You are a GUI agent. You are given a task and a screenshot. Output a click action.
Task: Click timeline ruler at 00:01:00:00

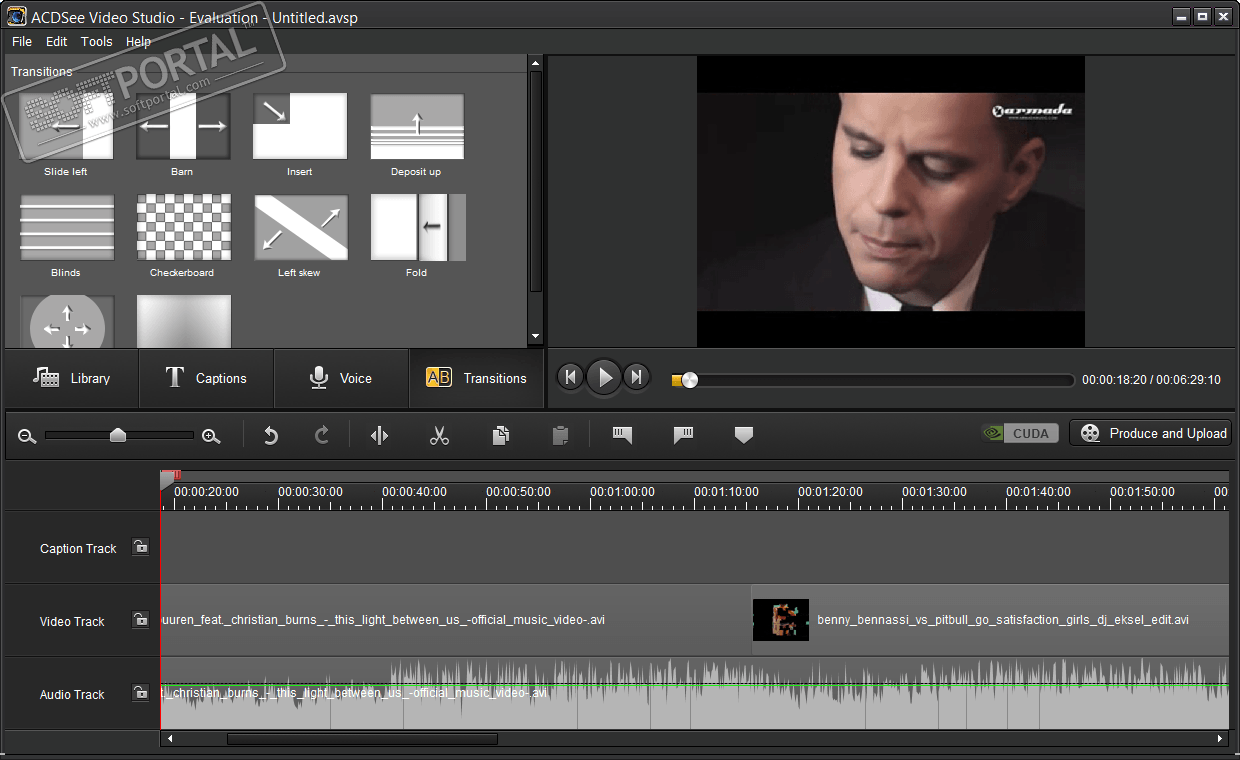click(x=623, y=492)
